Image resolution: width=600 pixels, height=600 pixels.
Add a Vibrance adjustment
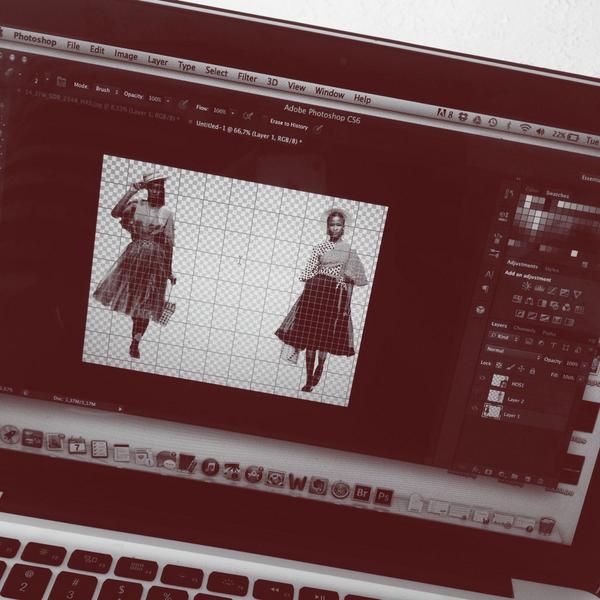[577, 294]
